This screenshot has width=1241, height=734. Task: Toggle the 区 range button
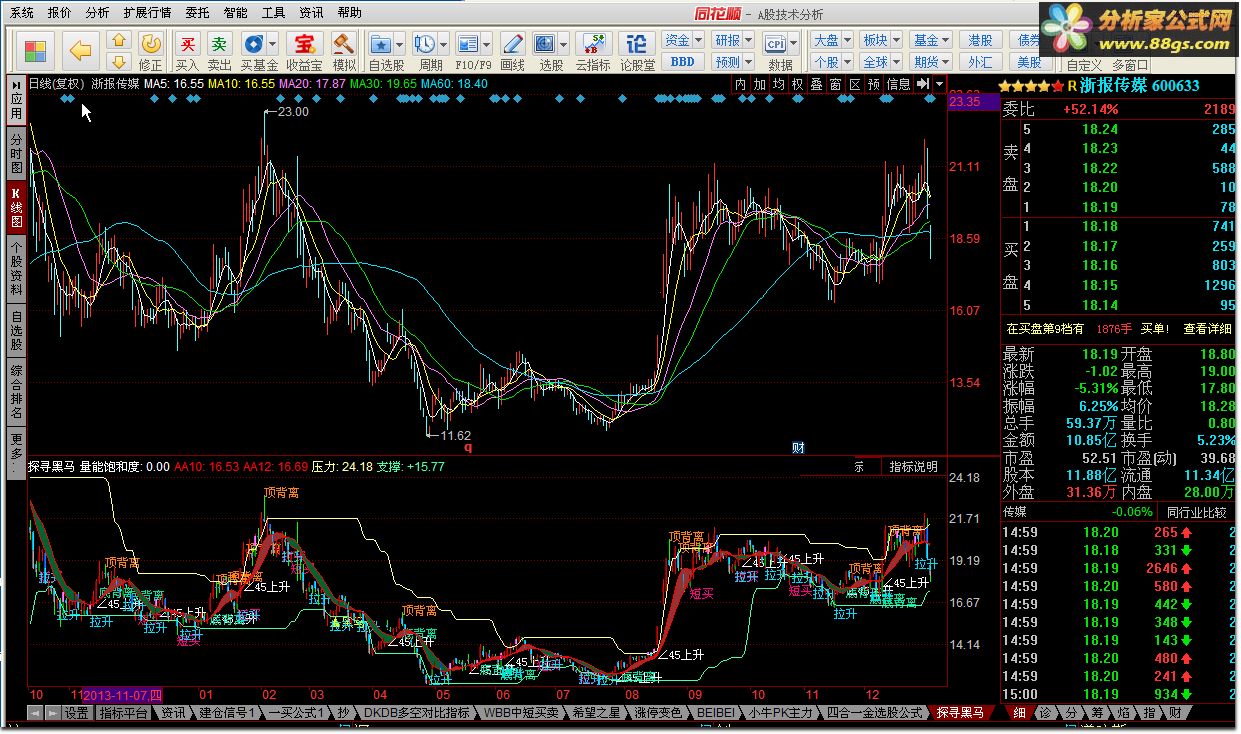[854, 84]
